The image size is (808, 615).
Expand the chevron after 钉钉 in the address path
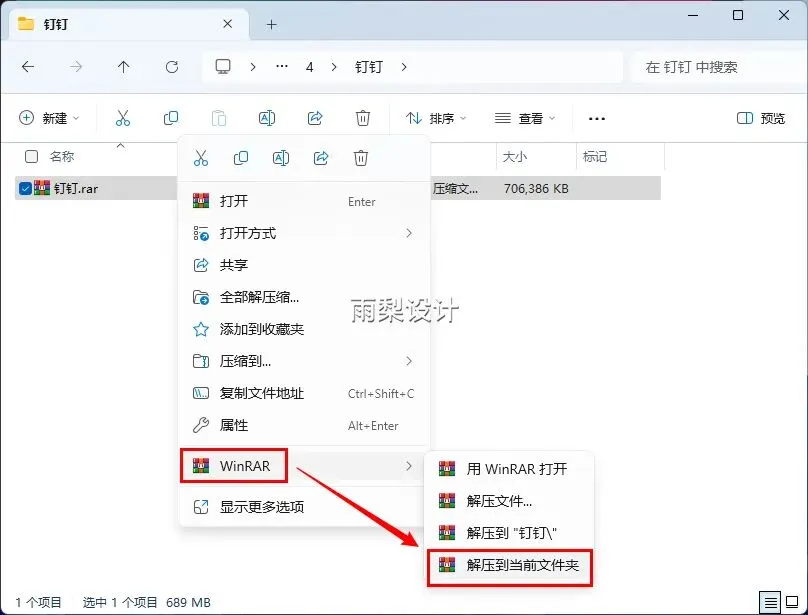(x=403, y=67)
